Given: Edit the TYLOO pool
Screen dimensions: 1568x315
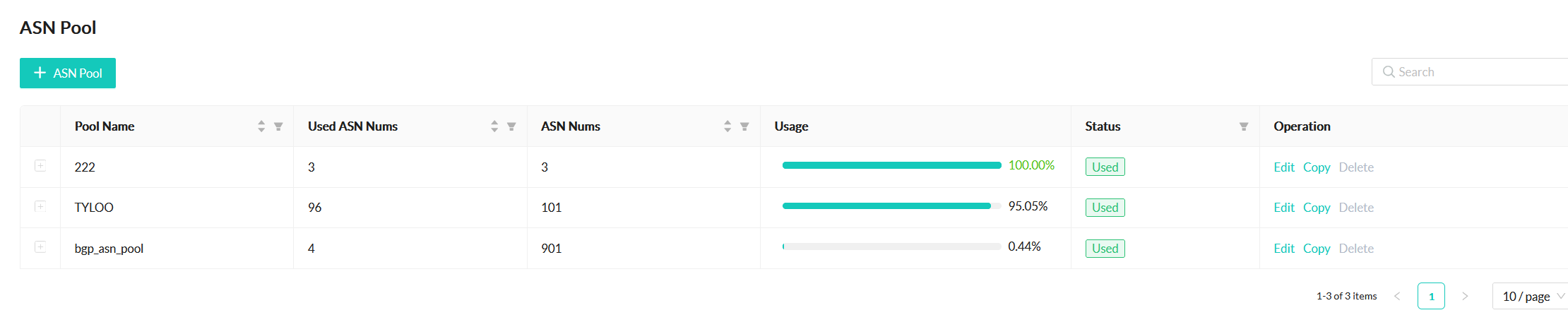Looking at the screenshot, I should (1283, 208).
